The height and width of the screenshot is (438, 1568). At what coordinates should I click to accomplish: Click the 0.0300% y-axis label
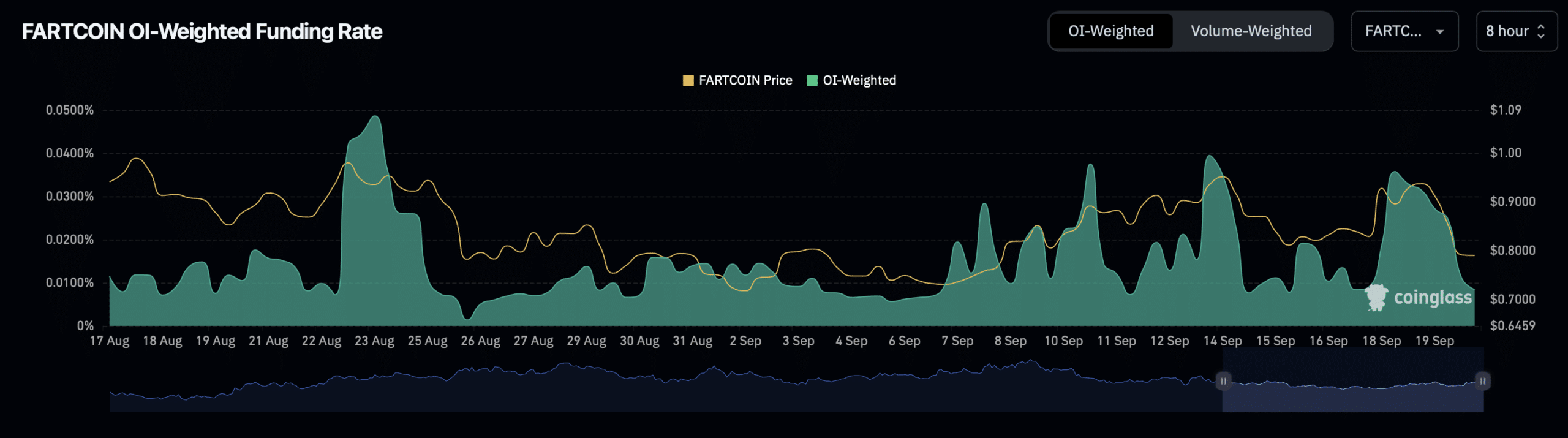pyautogui.click(x=70, y=197)
